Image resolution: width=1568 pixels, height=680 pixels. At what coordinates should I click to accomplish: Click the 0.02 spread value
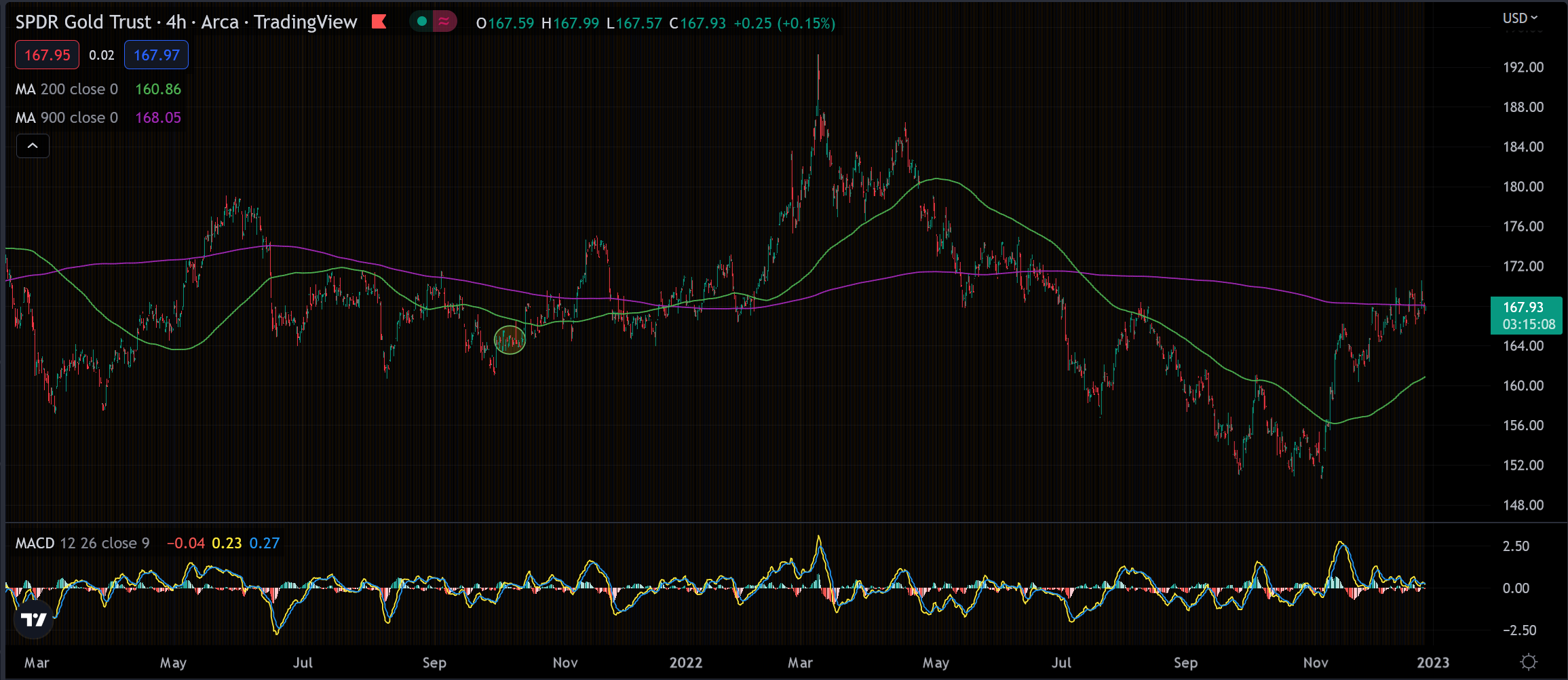(x=102, y=56)
